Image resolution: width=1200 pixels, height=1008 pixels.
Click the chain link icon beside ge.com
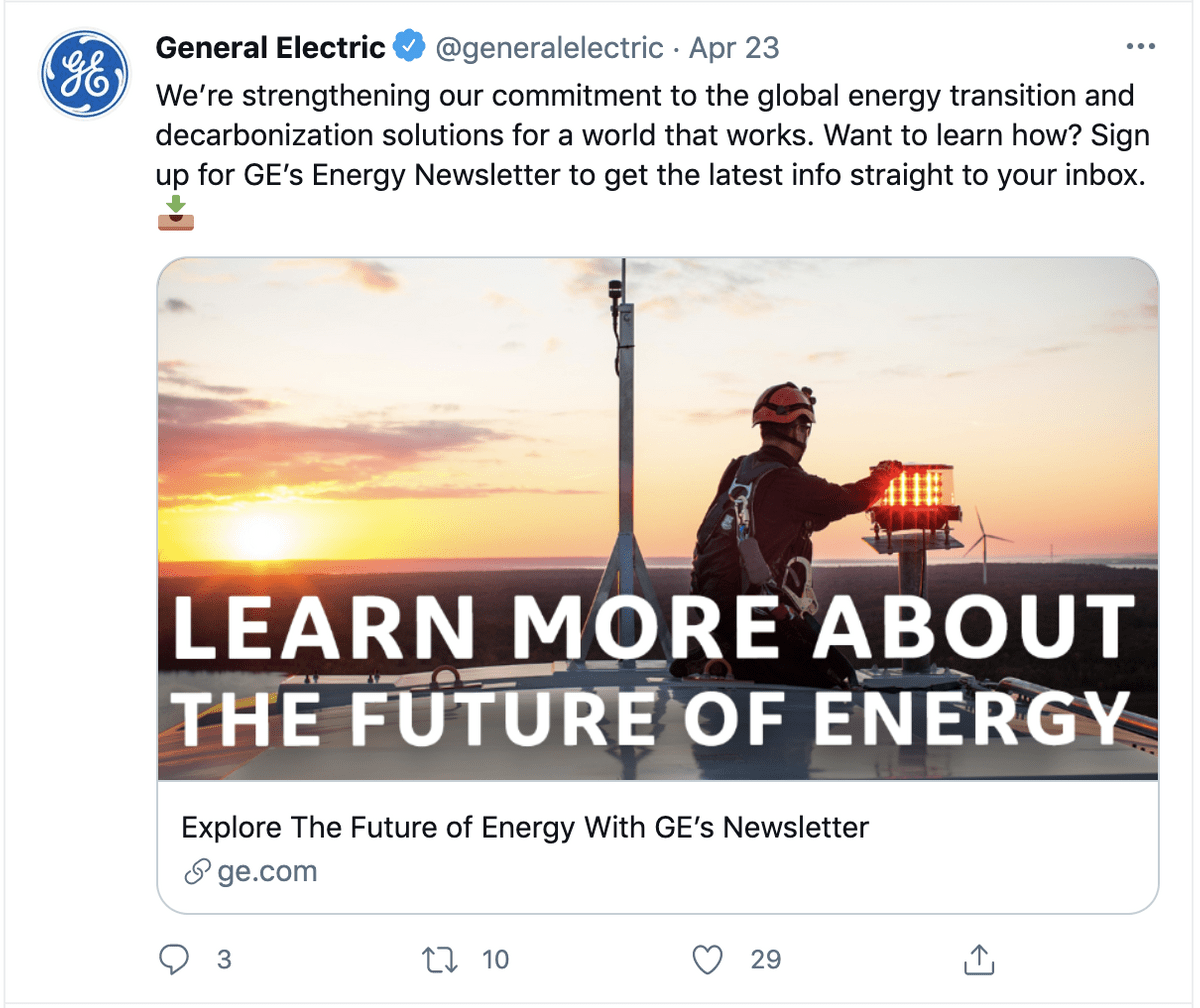click(x=196, y=872)
